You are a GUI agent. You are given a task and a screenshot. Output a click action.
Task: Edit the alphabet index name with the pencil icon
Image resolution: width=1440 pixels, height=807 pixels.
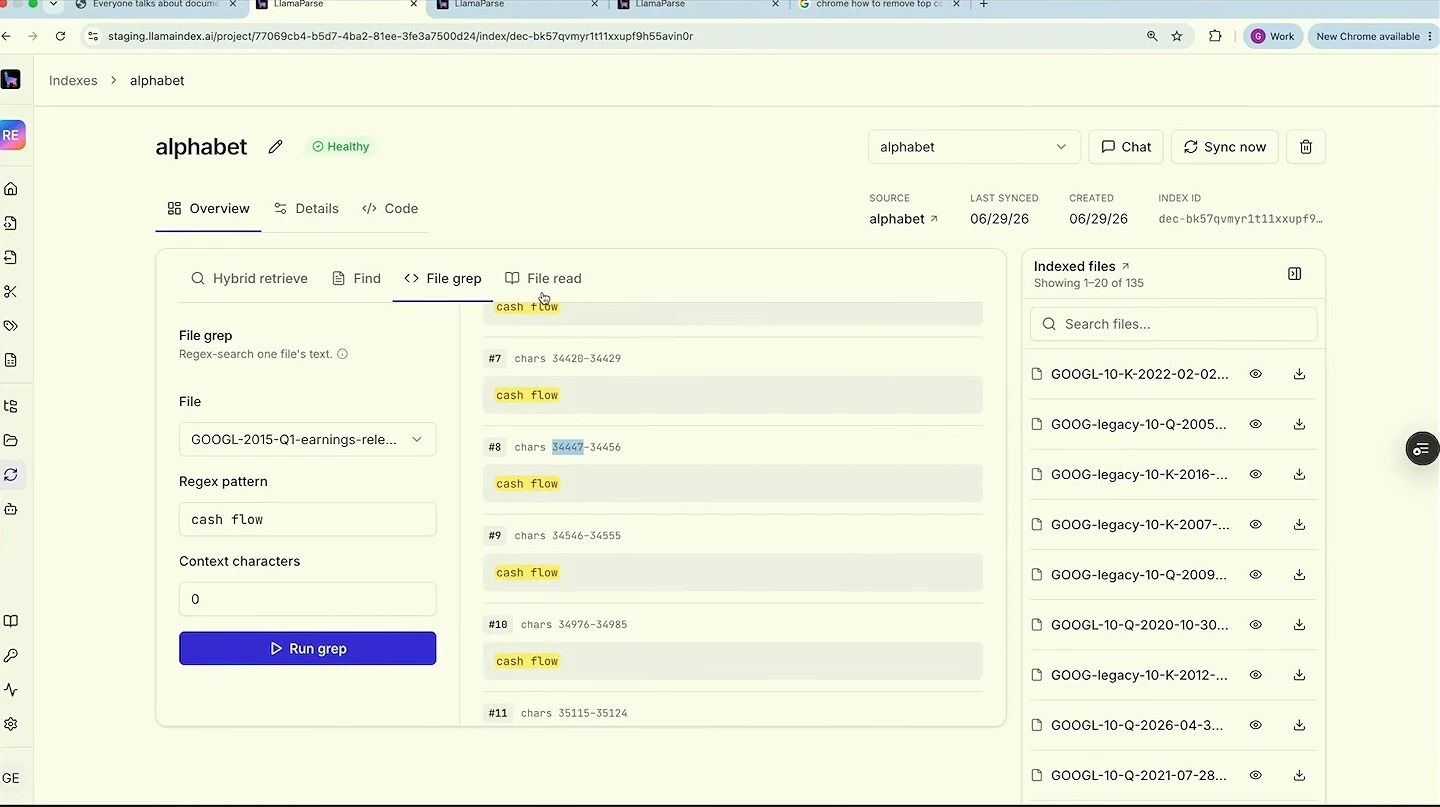coord(276,147)
